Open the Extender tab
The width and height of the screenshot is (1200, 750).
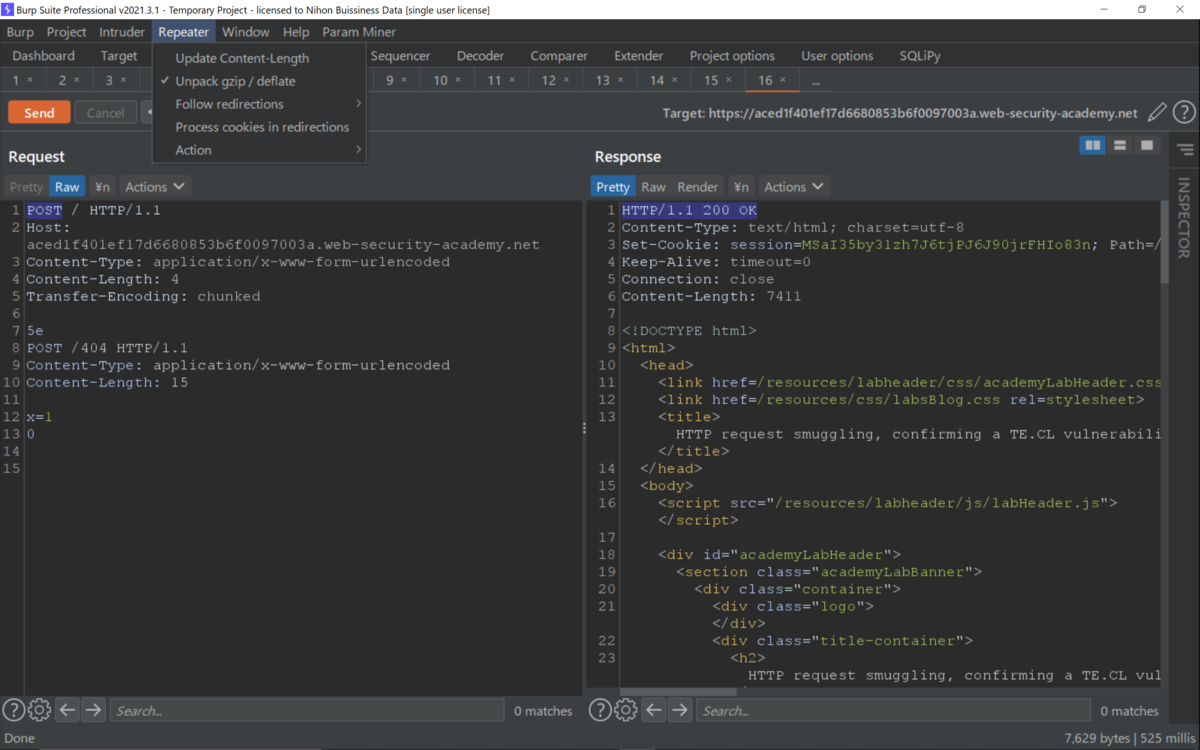tap(639, 56)
